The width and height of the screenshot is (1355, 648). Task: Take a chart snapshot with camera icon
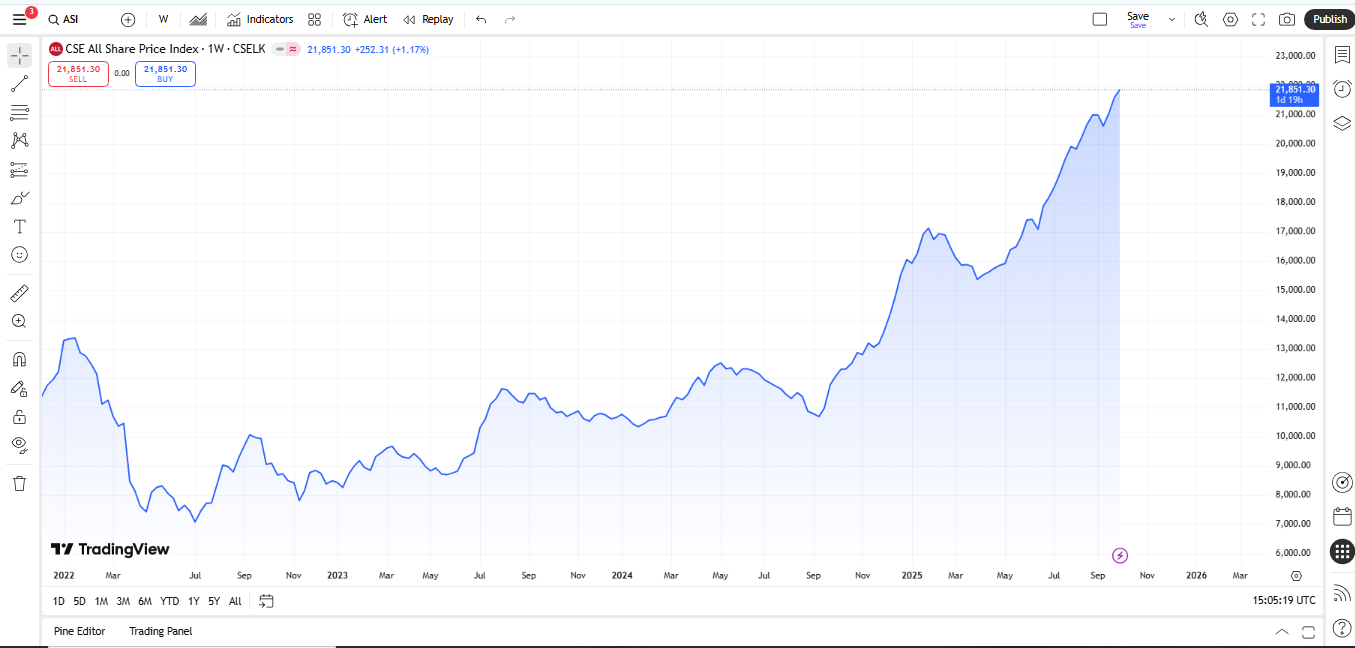click(x=1287, y=19)
